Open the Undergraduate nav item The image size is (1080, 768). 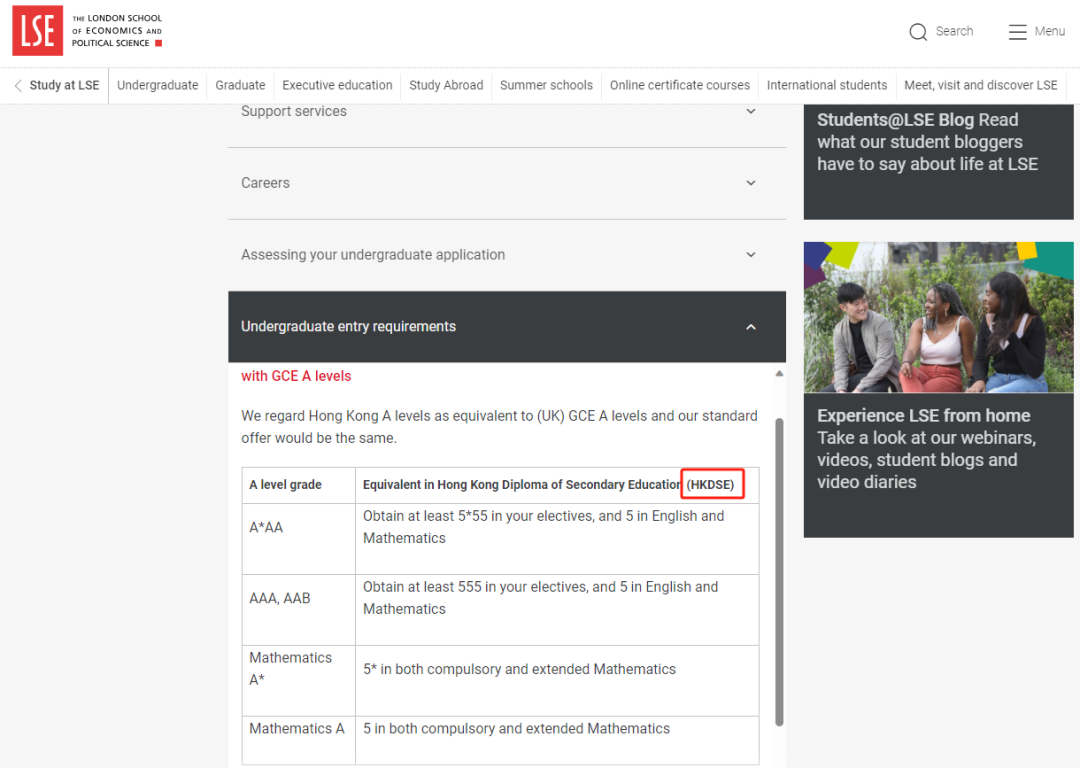point(157,85)
